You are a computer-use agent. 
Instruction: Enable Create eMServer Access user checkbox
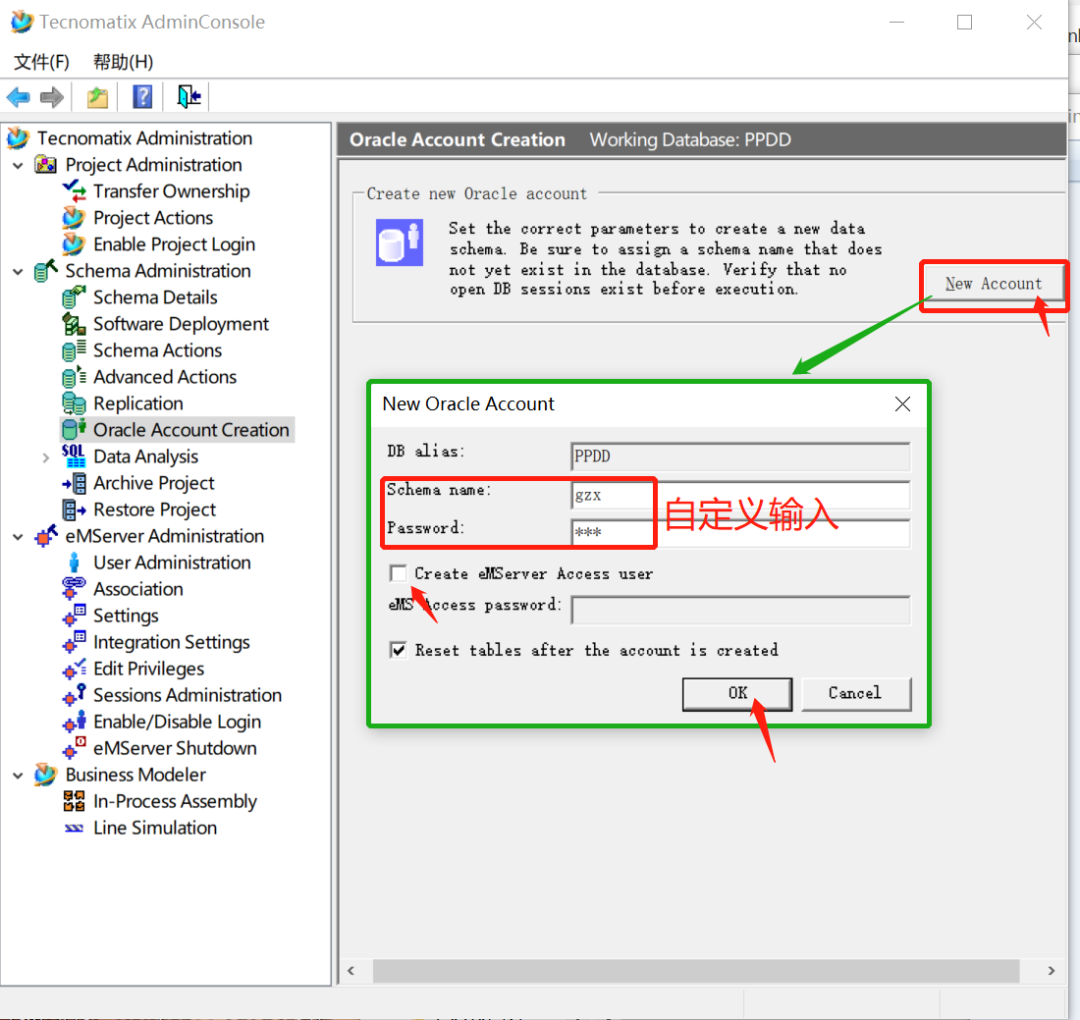pyautogui.click(x=398, y=573)
